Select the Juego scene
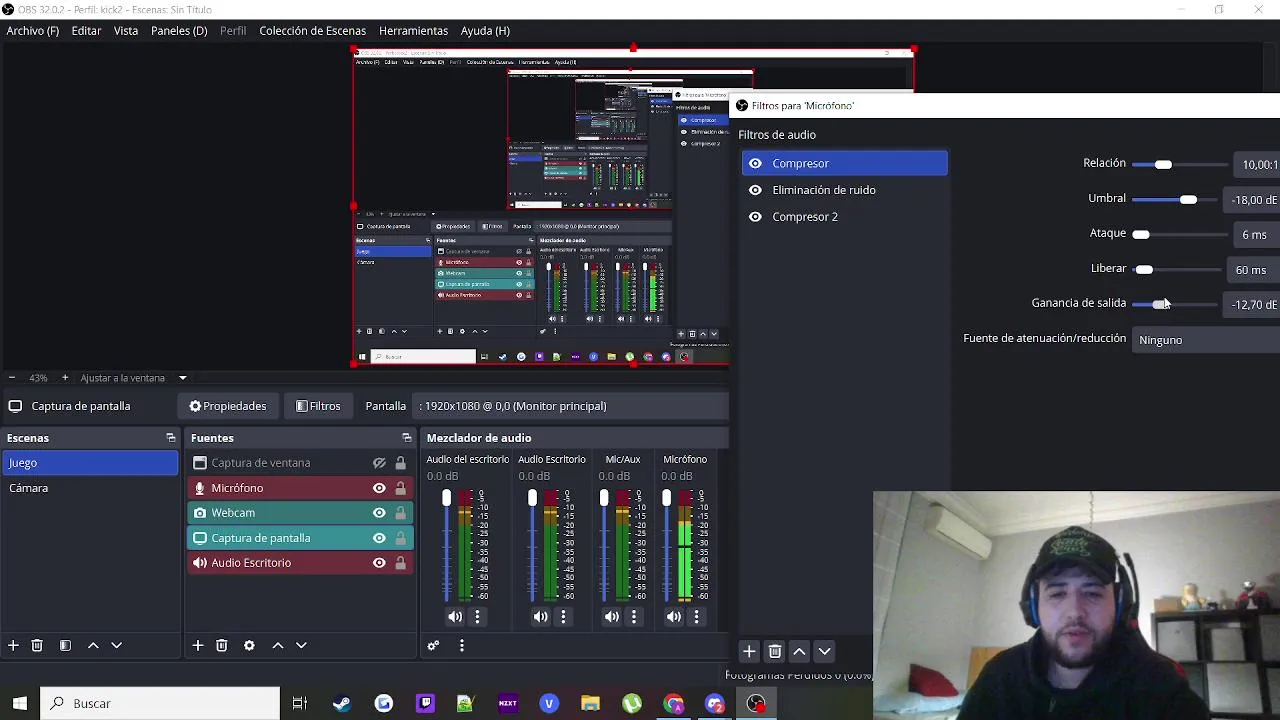 (90, 463)
